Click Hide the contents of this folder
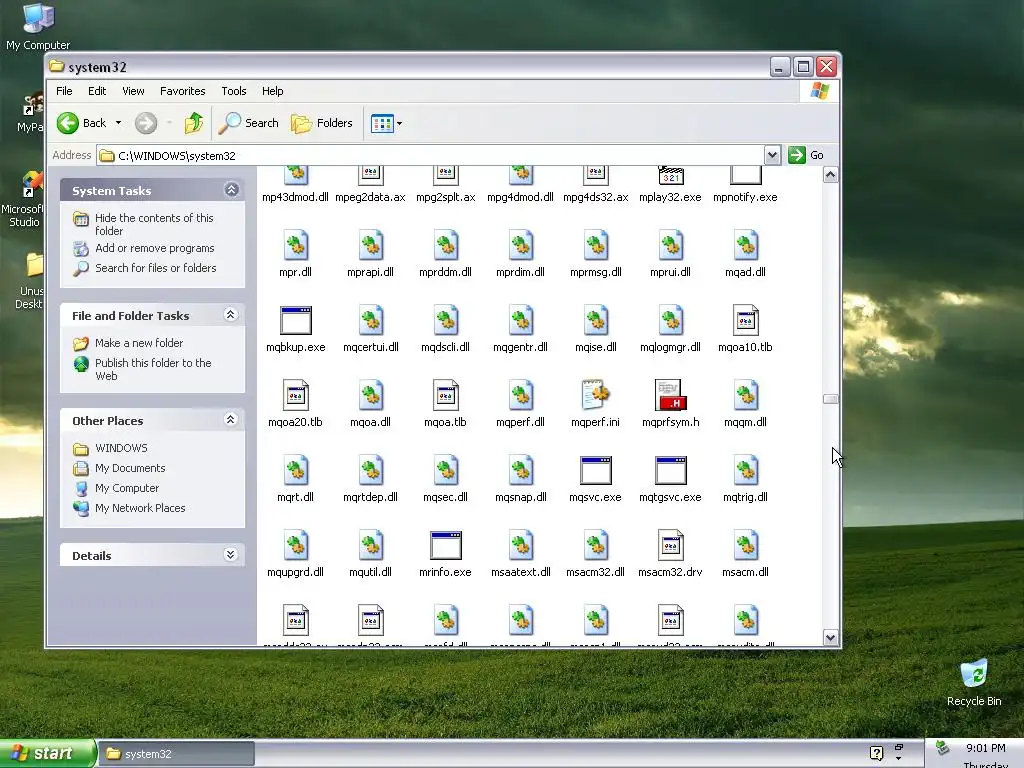 pyautogui.click(x=154, y=224)
